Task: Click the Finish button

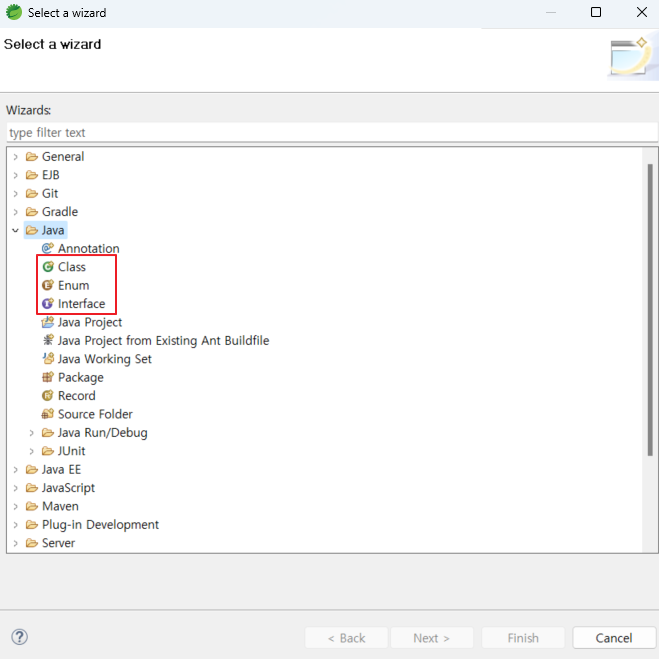Action: (x=523, y=638)
